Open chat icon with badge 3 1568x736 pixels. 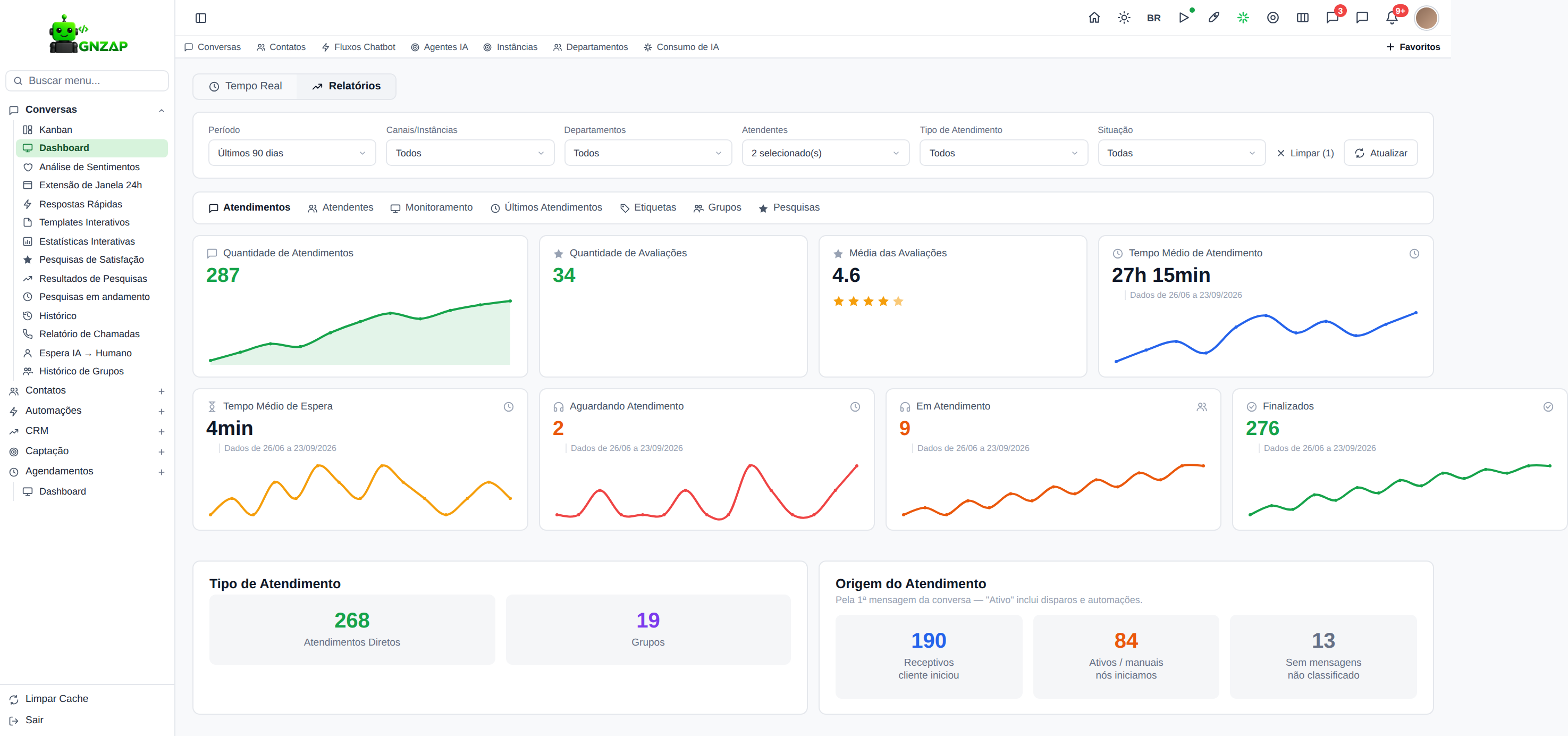tap(1333, 18)
